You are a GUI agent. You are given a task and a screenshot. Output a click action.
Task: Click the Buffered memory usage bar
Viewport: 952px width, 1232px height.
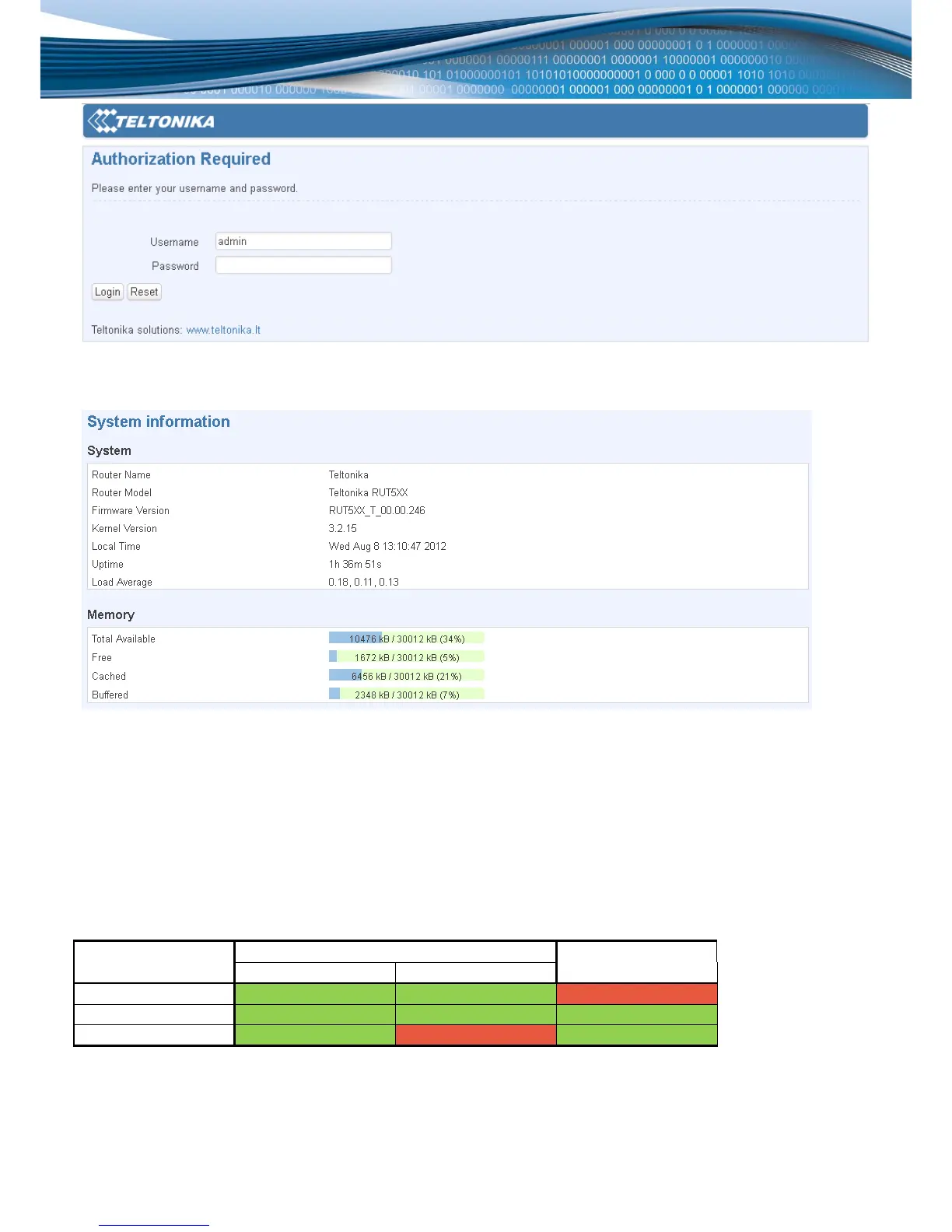click(406, 695)
